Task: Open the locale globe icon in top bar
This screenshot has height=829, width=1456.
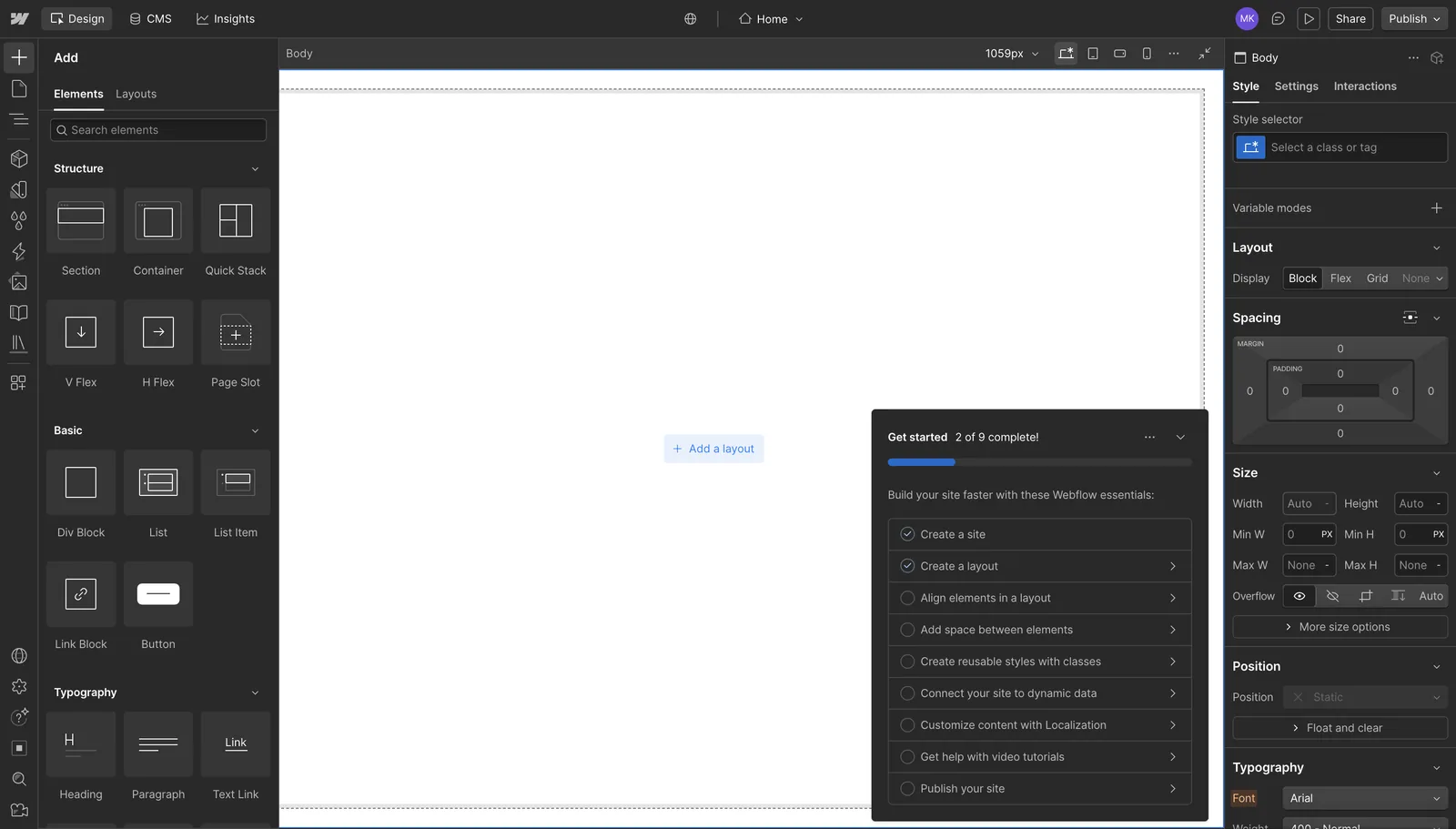Action: coord(691,18)
